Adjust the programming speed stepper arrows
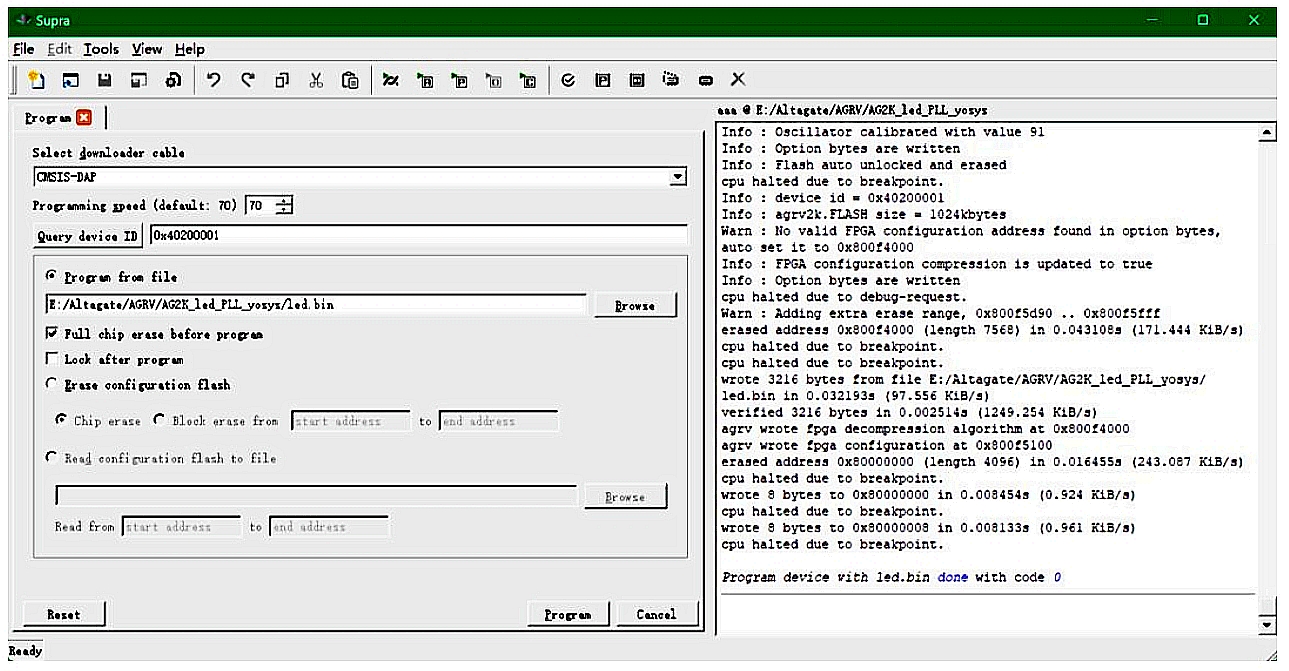 point(284,205)
